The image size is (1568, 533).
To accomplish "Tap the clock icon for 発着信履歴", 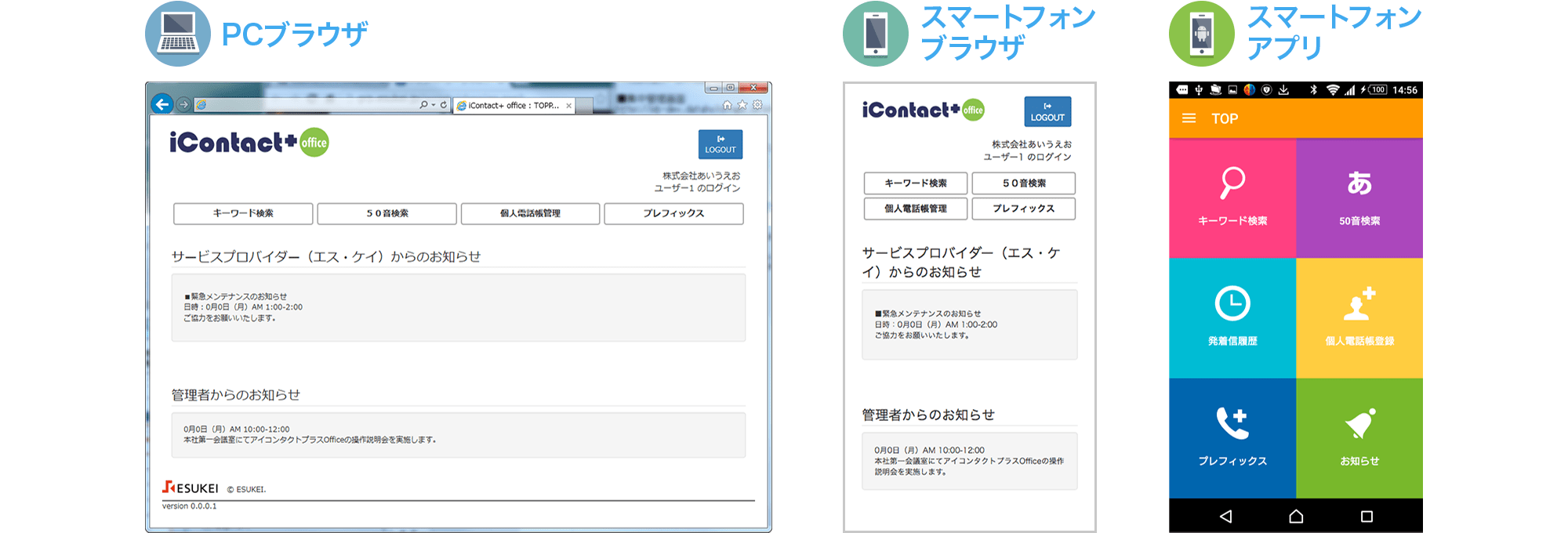I will click(x=1232, y=304).
